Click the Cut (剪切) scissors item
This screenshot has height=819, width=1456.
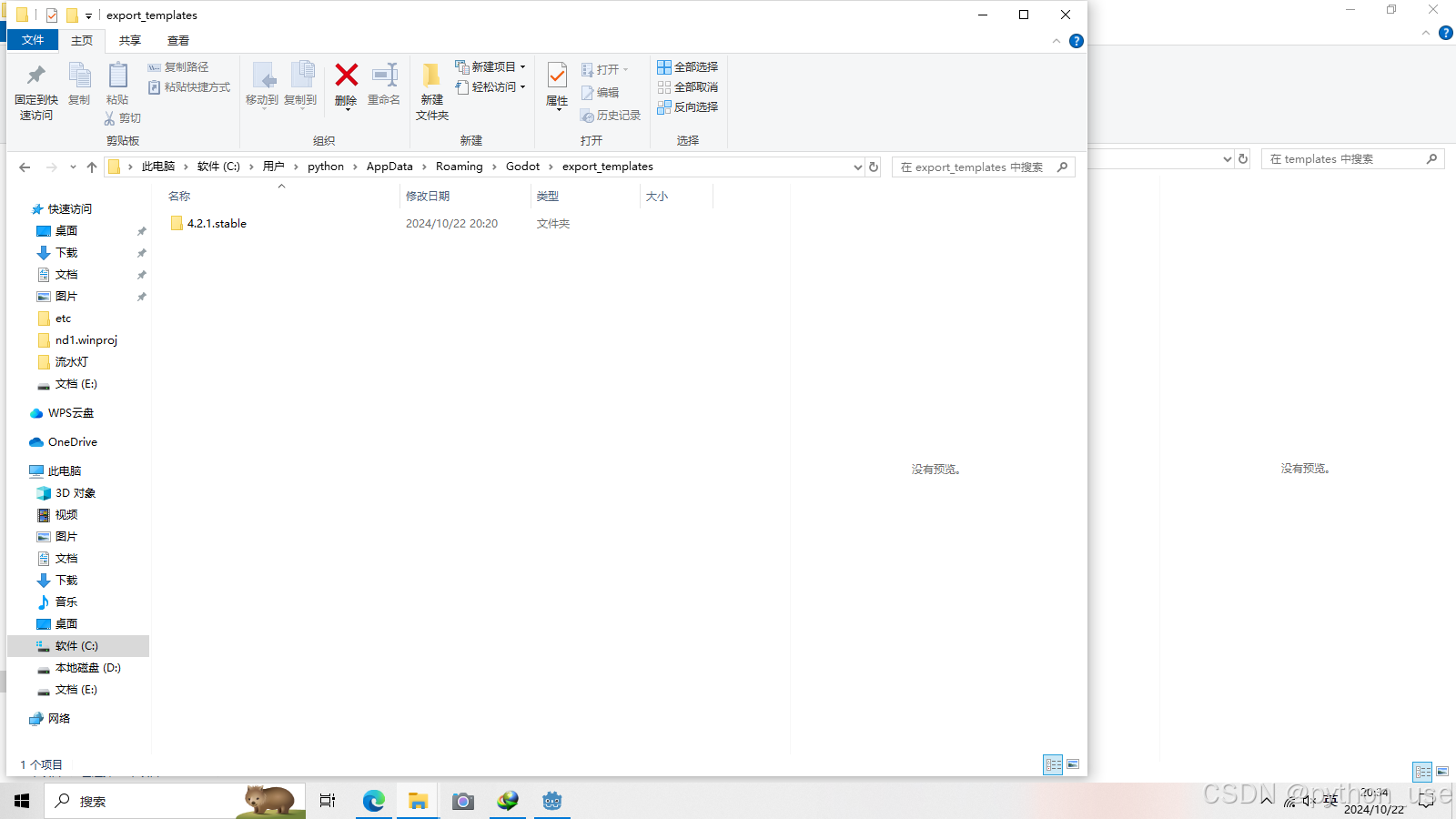tap(123, 118)
